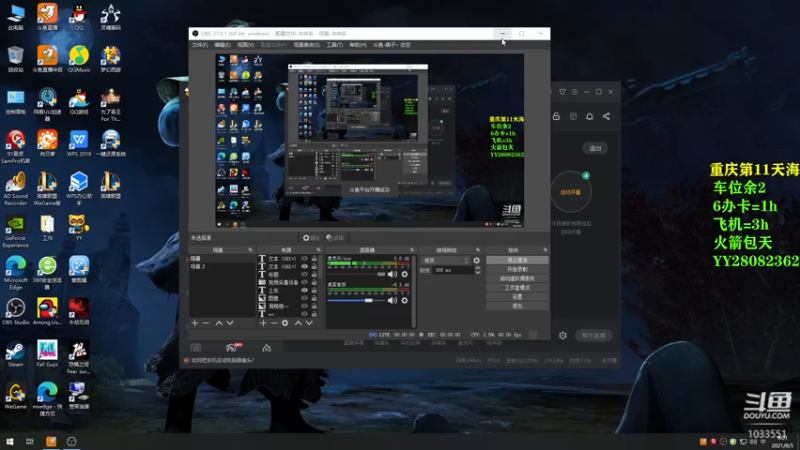This screenshot has width=800, height=450.
Task: Select 场景 2 in the scenes list
Action: (x=220, y=267)
